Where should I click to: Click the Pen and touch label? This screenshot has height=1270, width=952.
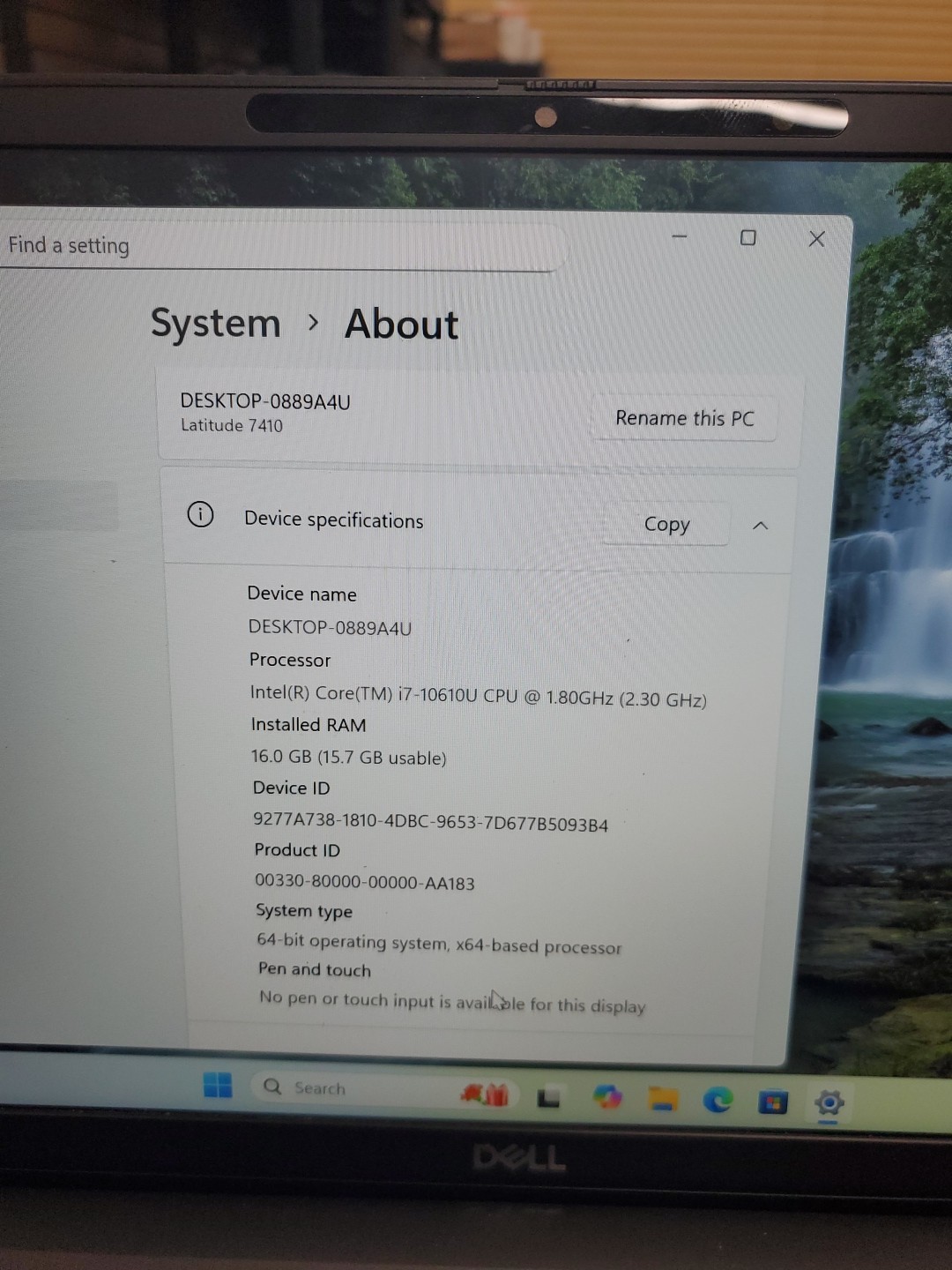pos(315,969)
